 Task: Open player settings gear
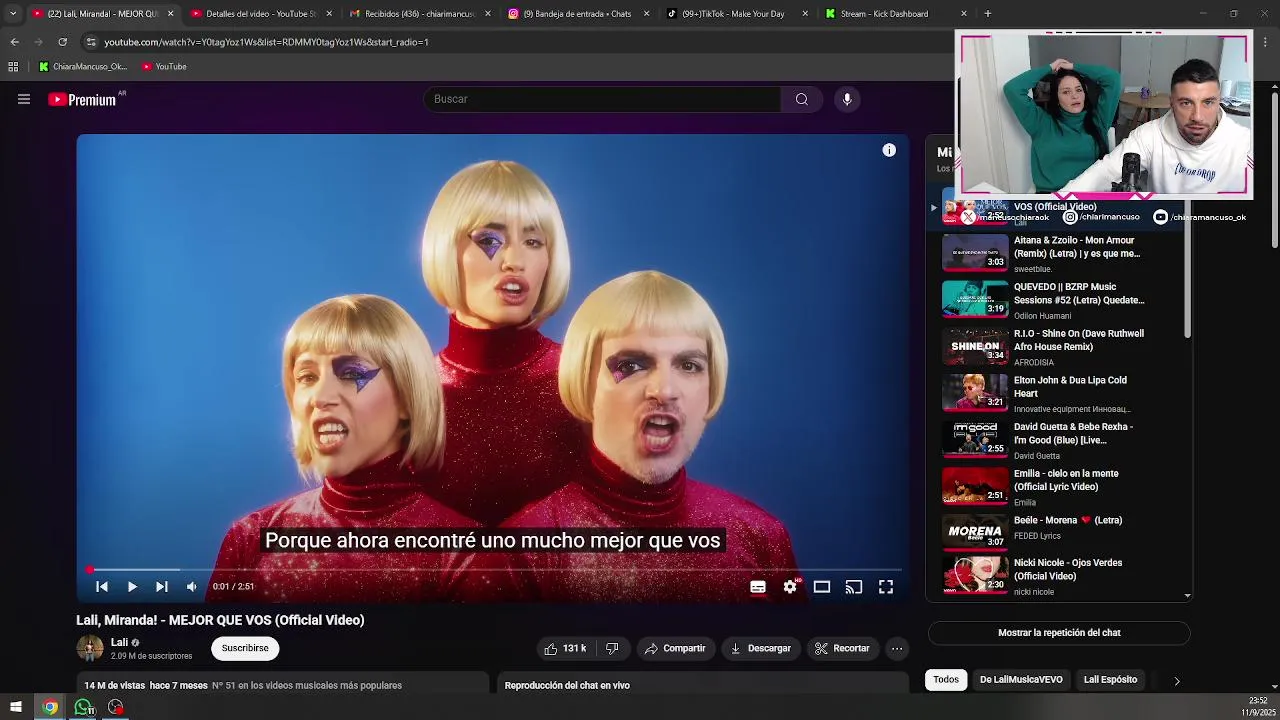[790, 587]
